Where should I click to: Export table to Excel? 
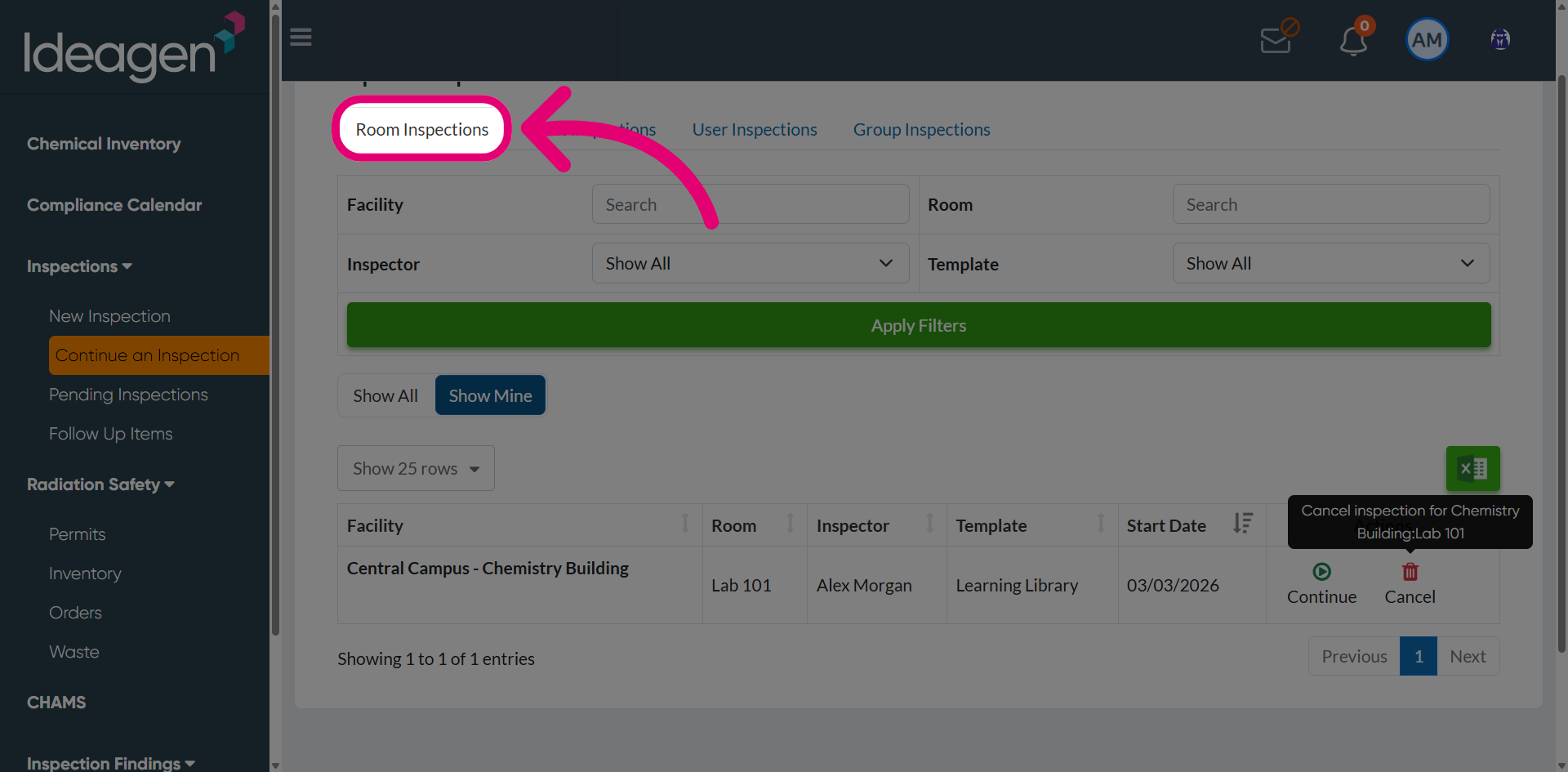pos(1472,469)
